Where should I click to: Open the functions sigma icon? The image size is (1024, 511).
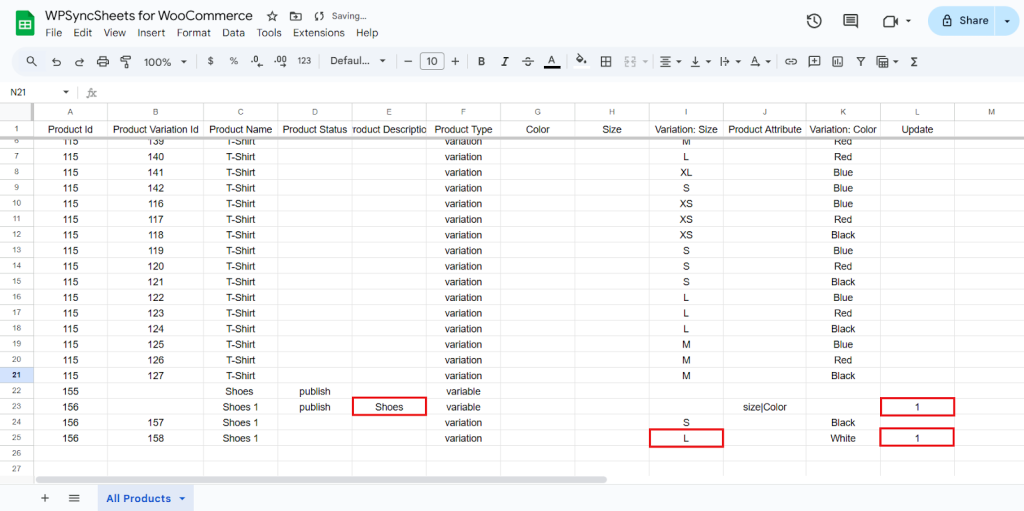[914, 61]
